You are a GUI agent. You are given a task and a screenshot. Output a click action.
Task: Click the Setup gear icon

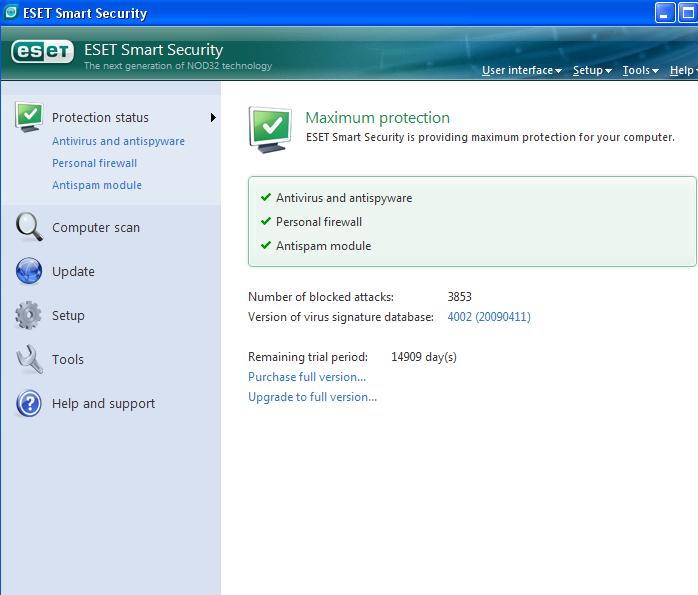pyautogui.click(x=28, y=315)
